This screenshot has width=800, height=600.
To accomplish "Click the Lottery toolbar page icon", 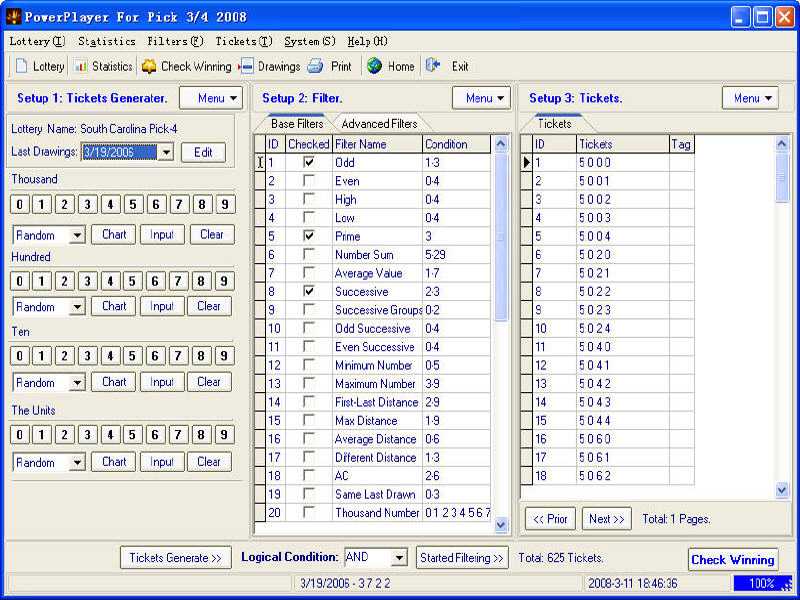I will click(x=21, y=66).
